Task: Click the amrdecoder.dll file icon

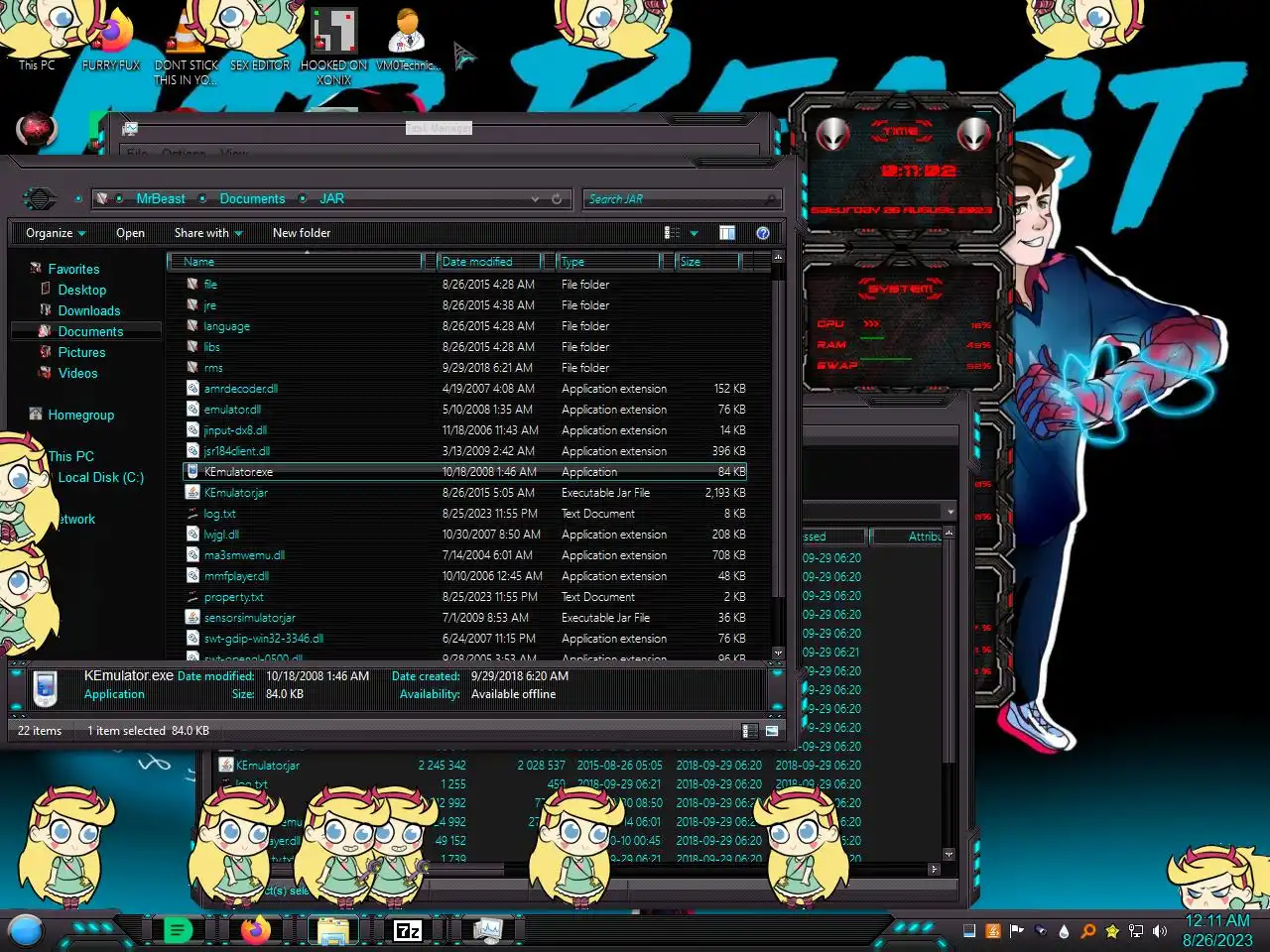Action: point(192,388)
